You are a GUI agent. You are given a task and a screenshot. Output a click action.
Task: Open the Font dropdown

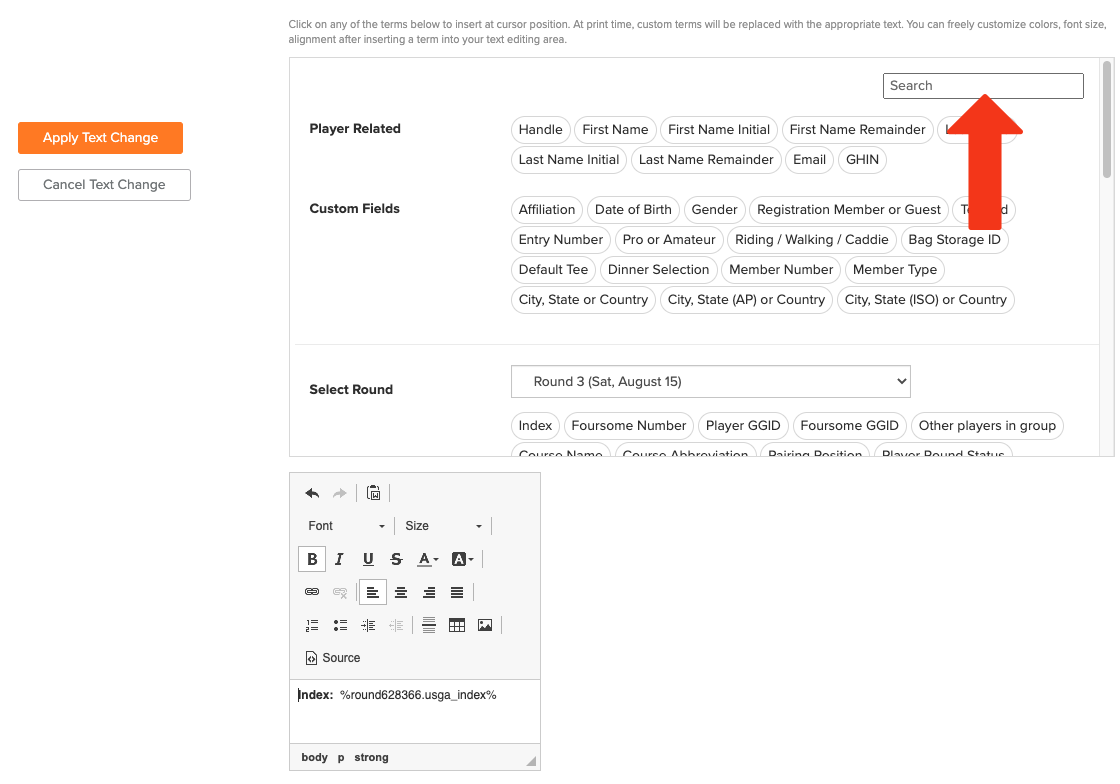click(x=346, y=526)
